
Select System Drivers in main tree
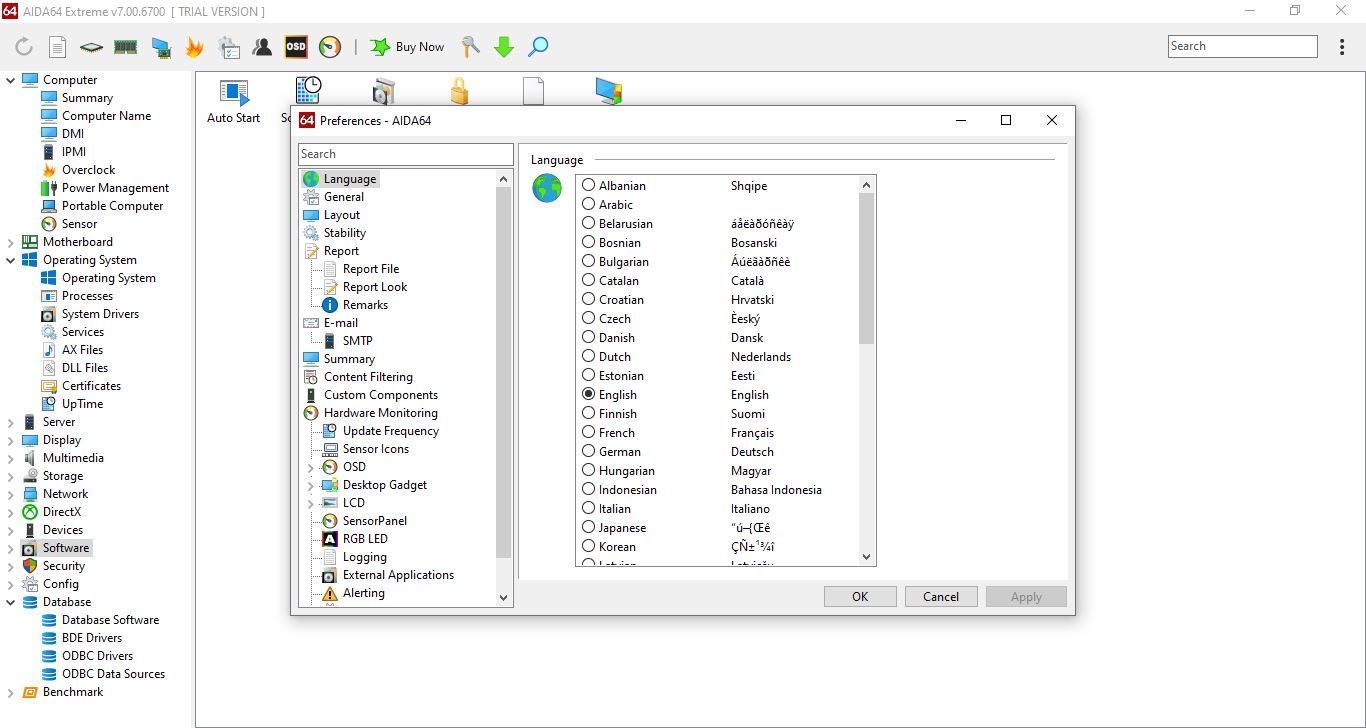(100, 314)
